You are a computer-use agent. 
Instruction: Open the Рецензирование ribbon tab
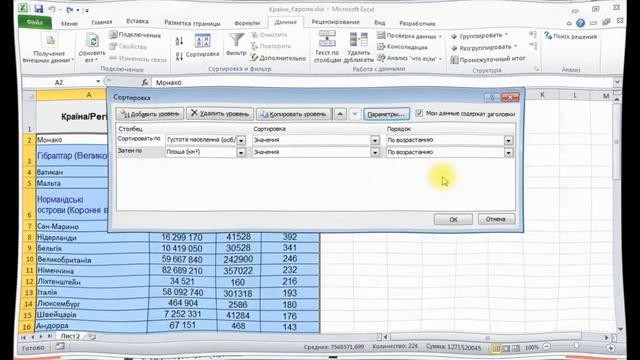(336, 22)
